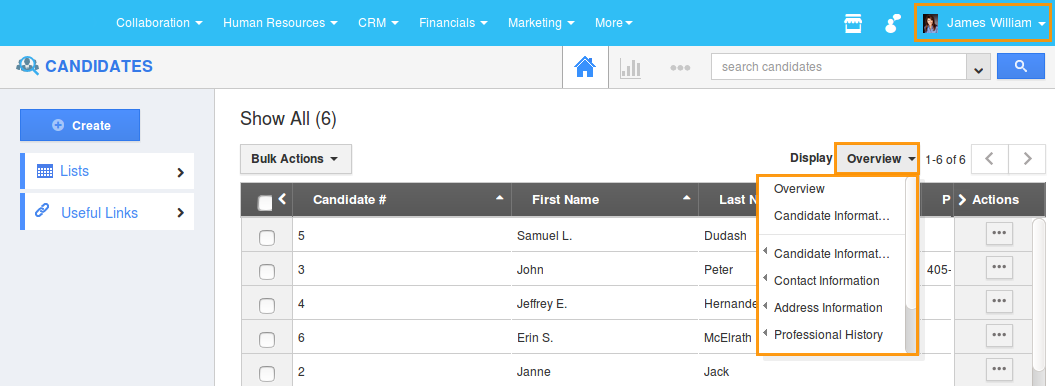The image size is (1055, 386).
Task: Open the More menu
Action: tap(614, 23)
